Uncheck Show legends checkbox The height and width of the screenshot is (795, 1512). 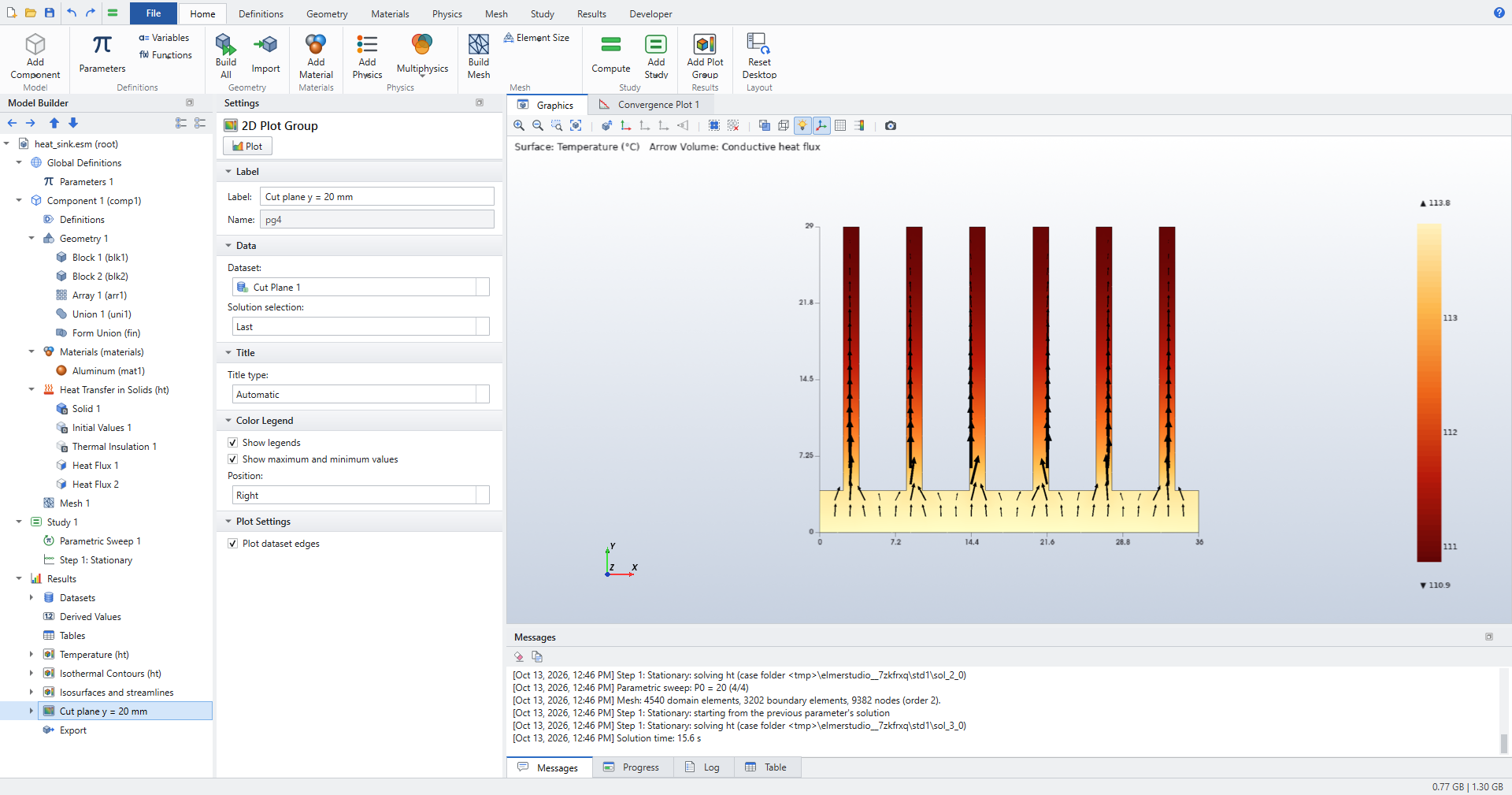(x=232, y=443)
